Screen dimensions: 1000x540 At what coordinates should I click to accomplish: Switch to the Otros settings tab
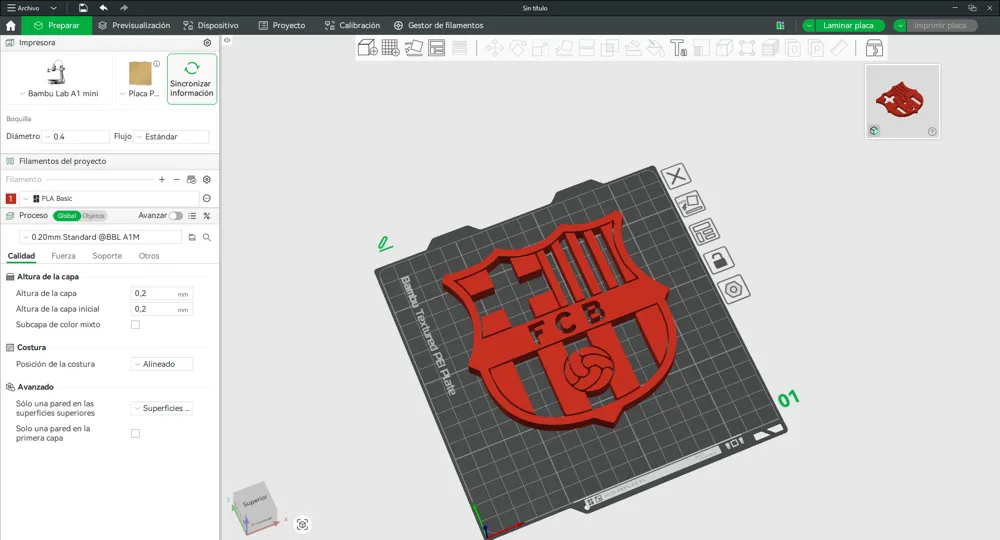pos(149,256)
